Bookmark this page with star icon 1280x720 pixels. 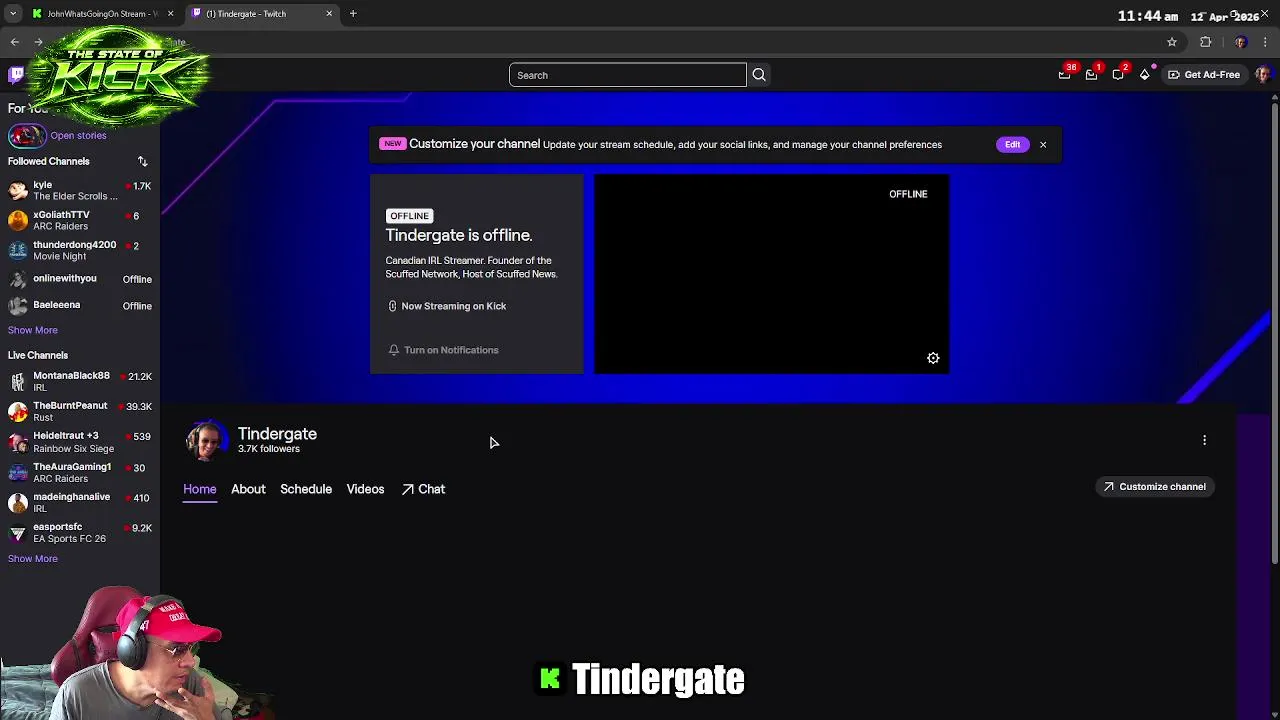1172,42
